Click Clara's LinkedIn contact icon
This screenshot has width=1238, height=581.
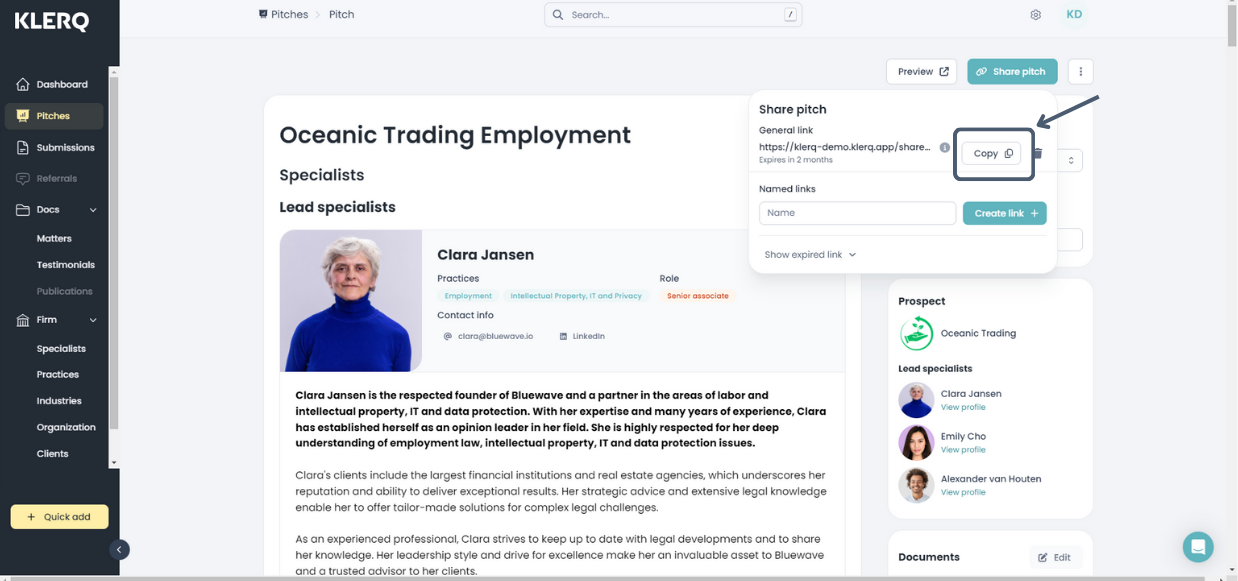click(x=563, y=336)
